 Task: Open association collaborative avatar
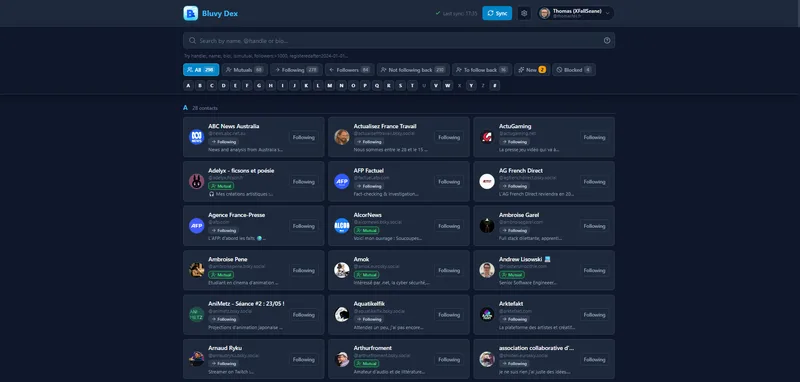coord(487,359)
